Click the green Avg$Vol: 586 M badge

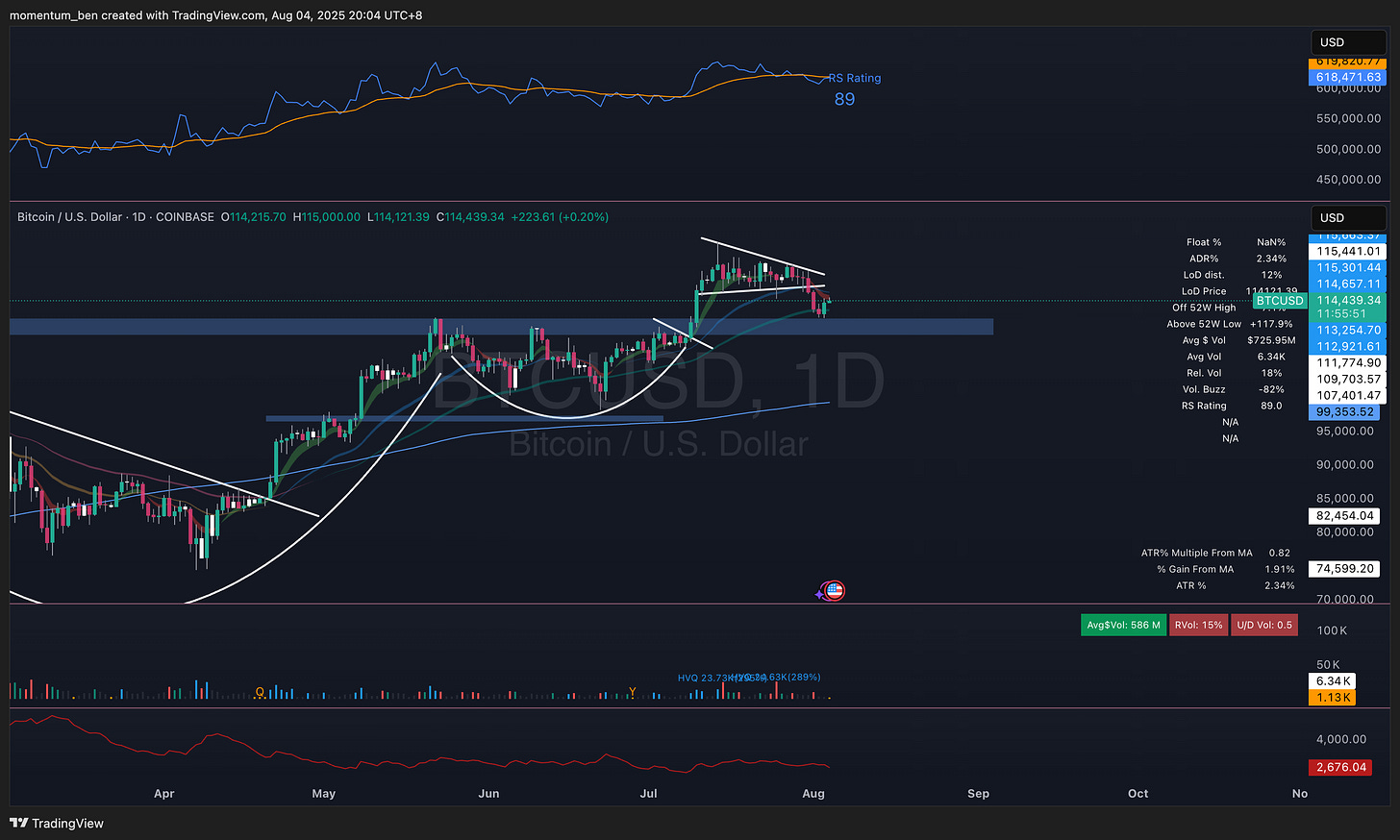[x=1123, y=625]
